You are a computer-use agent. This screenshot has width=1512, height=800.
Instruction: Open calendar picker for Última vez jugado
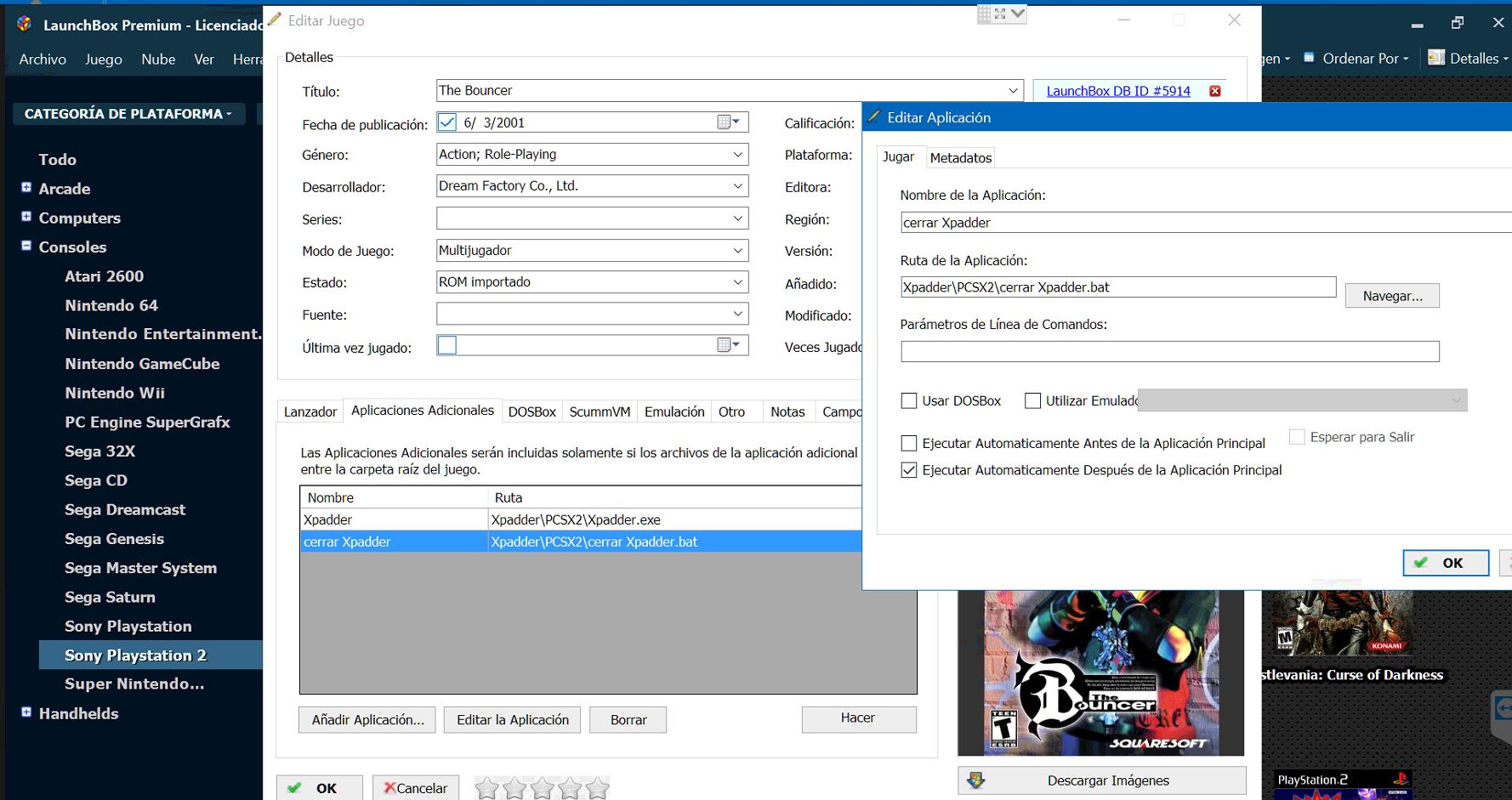point(730,345)
